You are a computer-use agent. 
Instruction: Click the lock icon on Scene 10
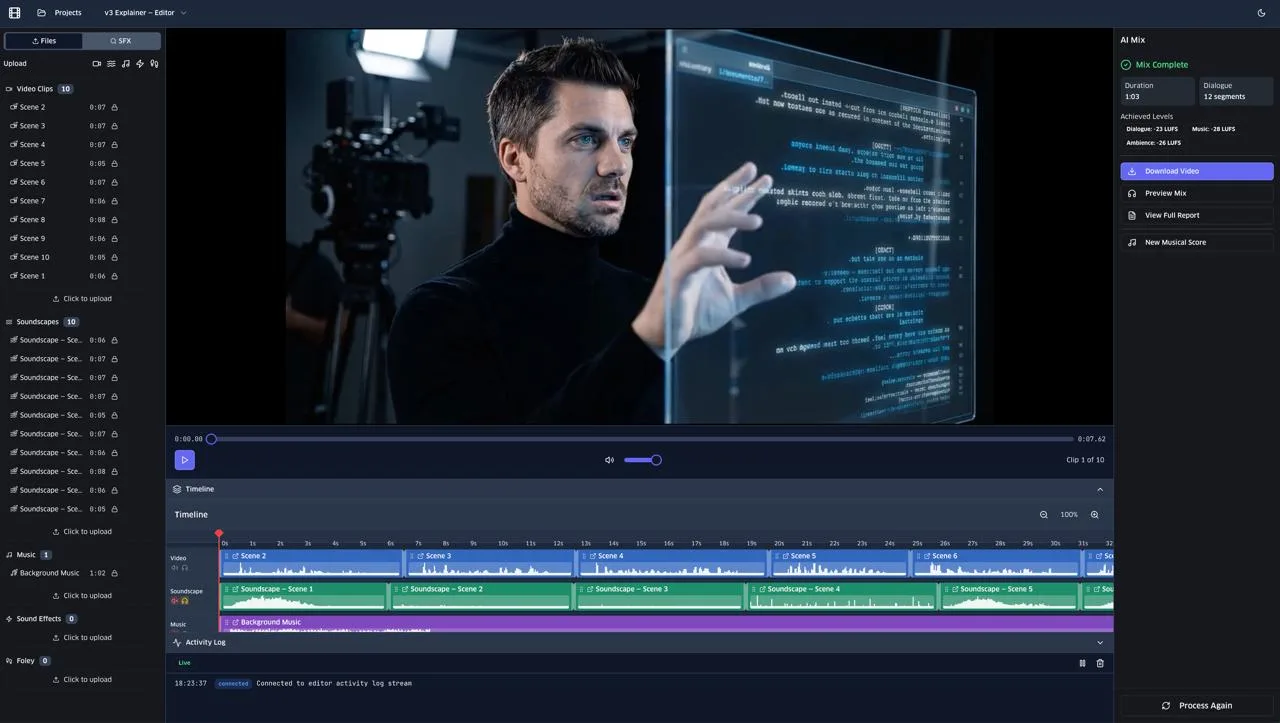click(x=114, y=257)
